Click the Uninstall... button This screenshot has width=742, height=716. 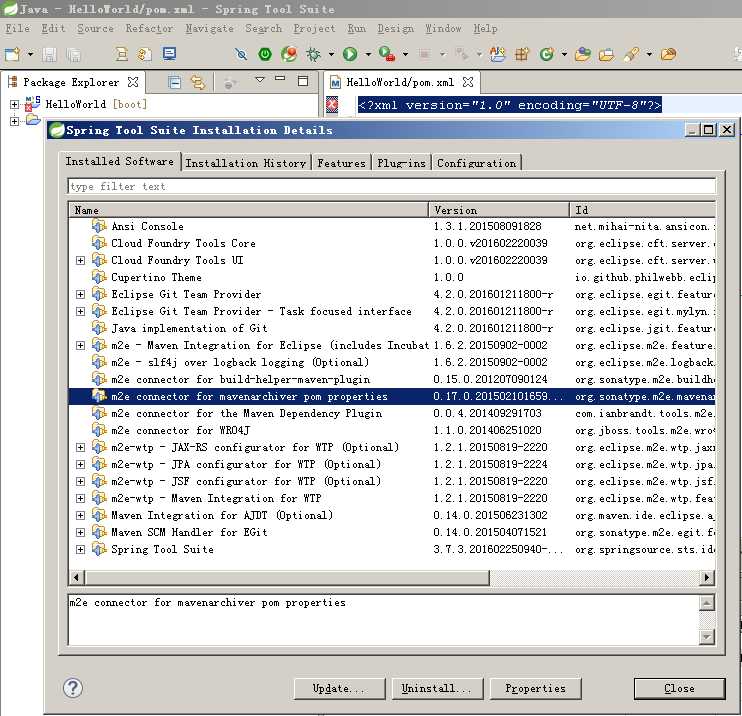click(x=437, y=689)
